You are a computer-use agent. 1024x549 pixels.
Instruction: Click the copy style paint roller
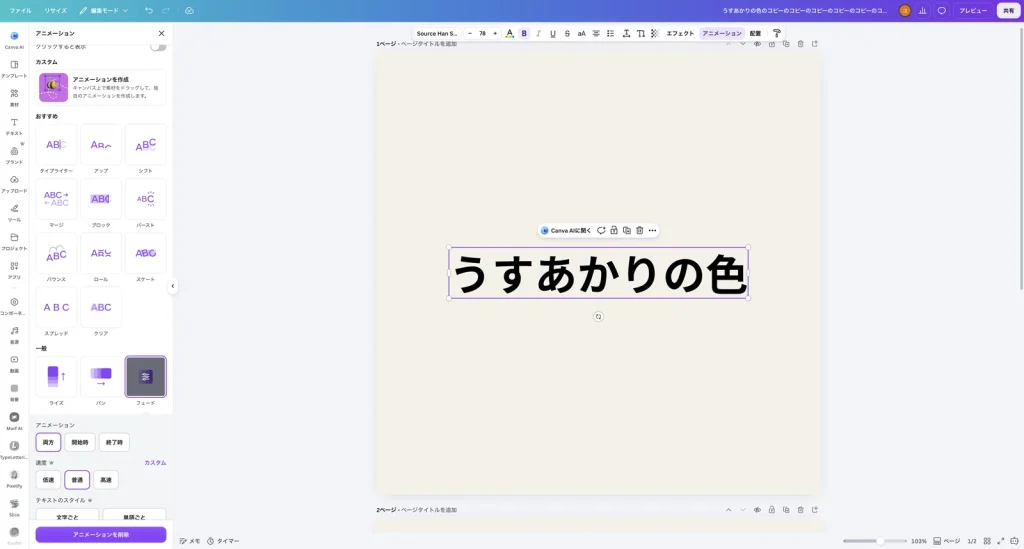776,33
